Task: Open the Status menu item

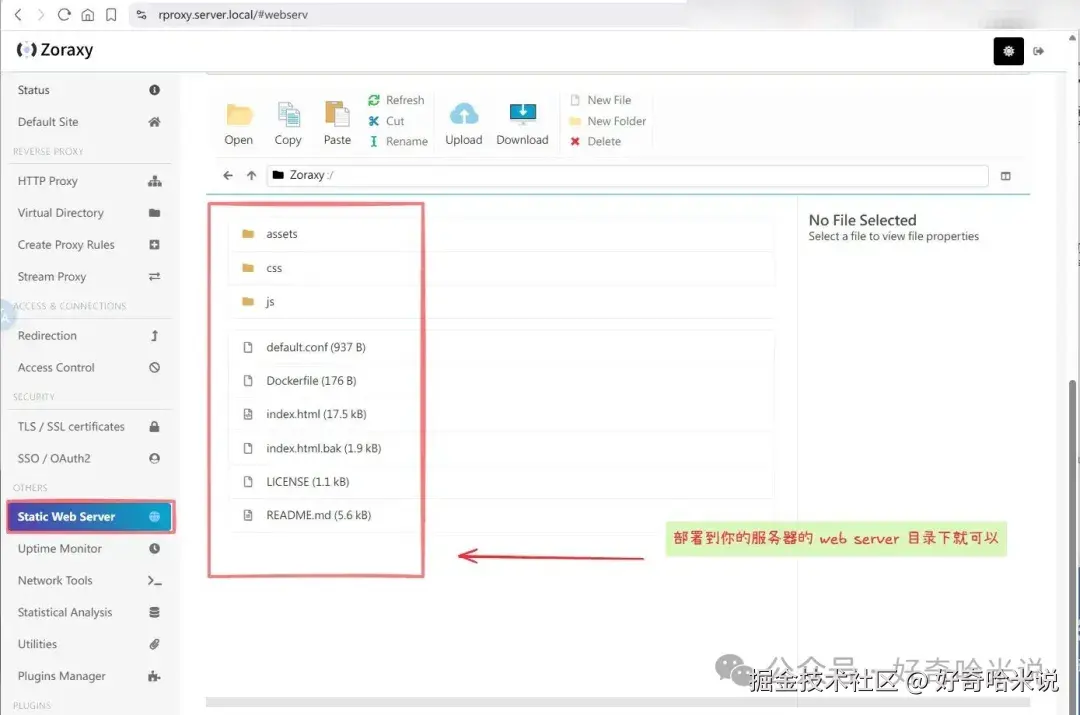Action: tap(90, 90)
